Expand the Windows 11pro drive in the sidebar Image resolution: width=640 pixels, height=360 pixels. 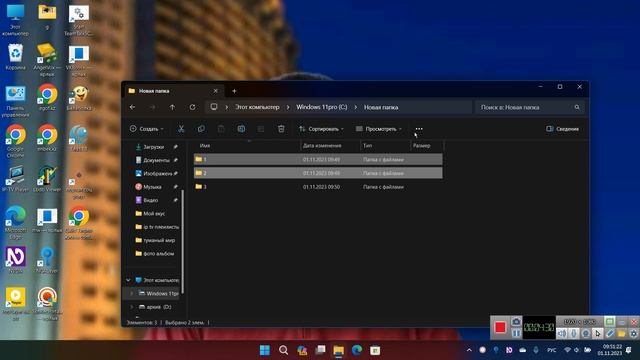coord(131,293)
